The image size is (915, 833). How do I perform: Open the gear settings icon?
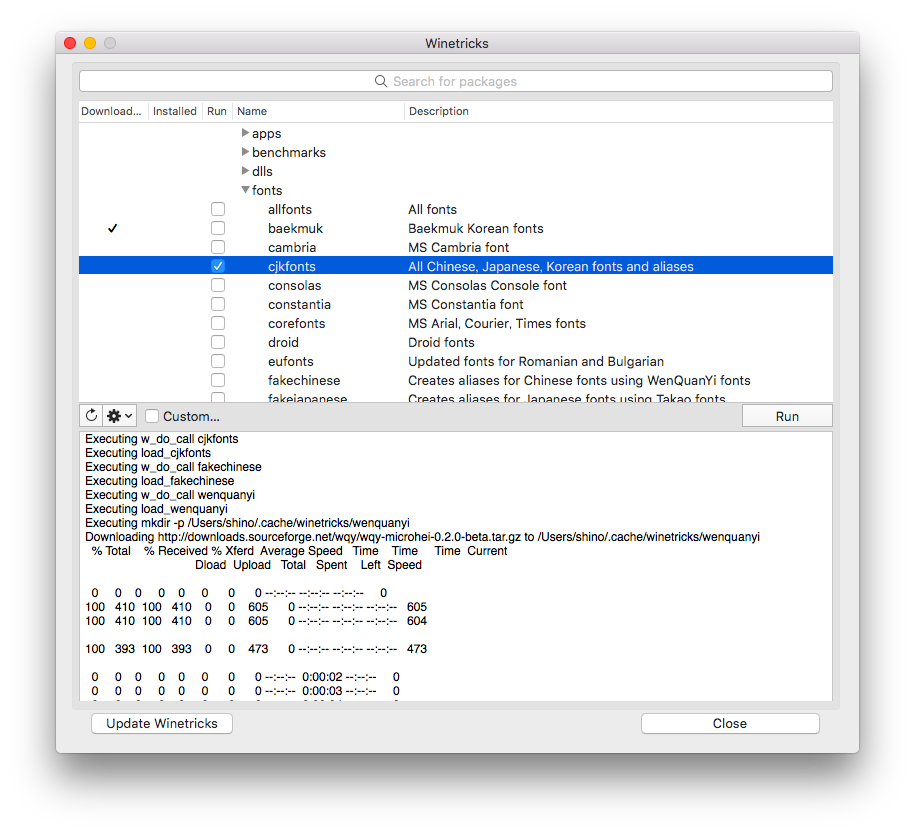pyautogui.click(x=115, y=415)
